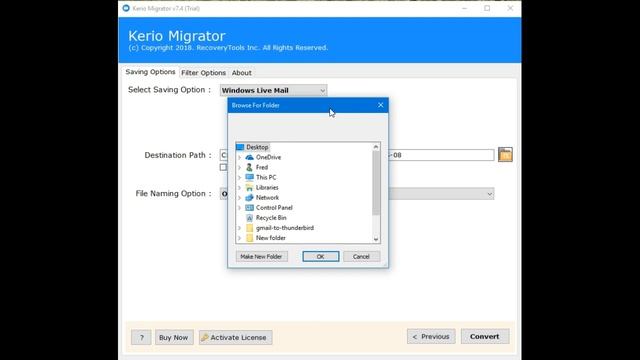The width and height of the screenshot is (640, 360).
Task: Select the 'Recycle Bin' text label
Action: click(x=271, y=218)
